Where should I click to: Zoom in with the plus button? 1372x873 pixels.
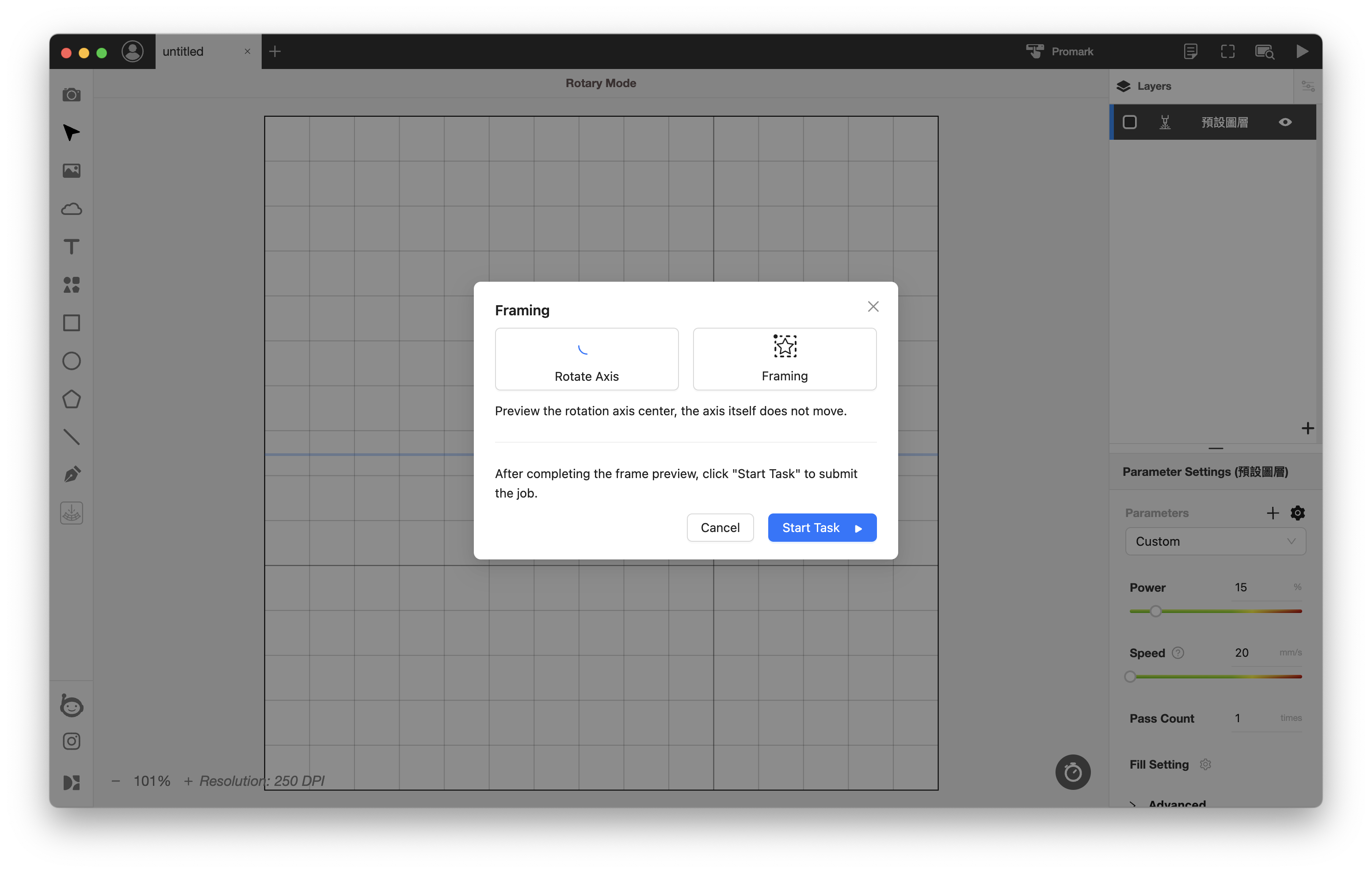[x=188, y=781]
